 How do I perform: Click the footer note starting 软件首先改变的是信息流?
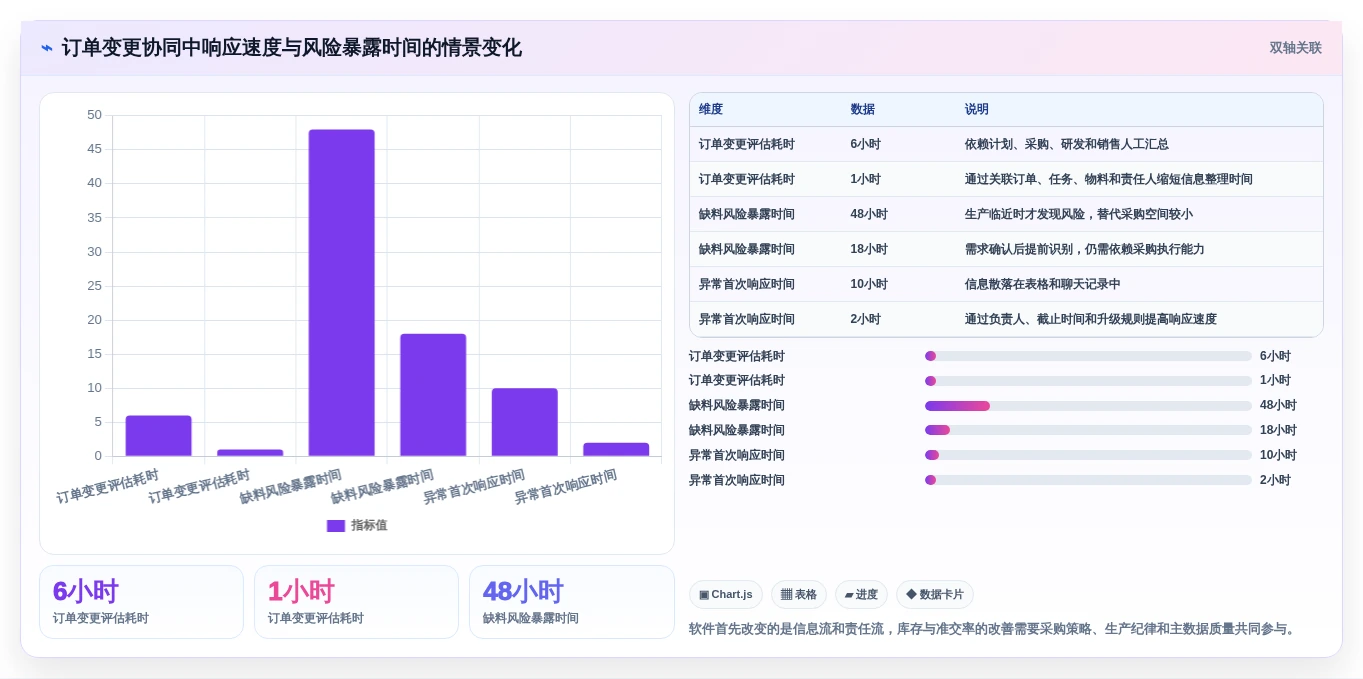(994, 629)
